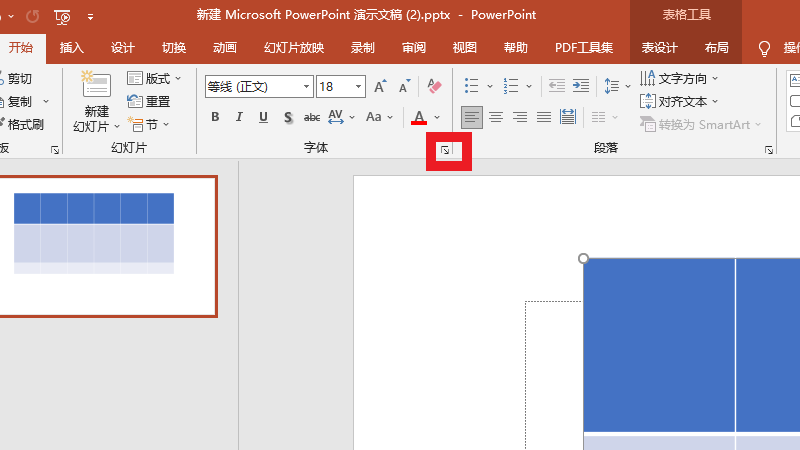This screenshot has width=800, height=450.
Task: Center align the text
Action: pyautogui.click(x=495, y=117)
